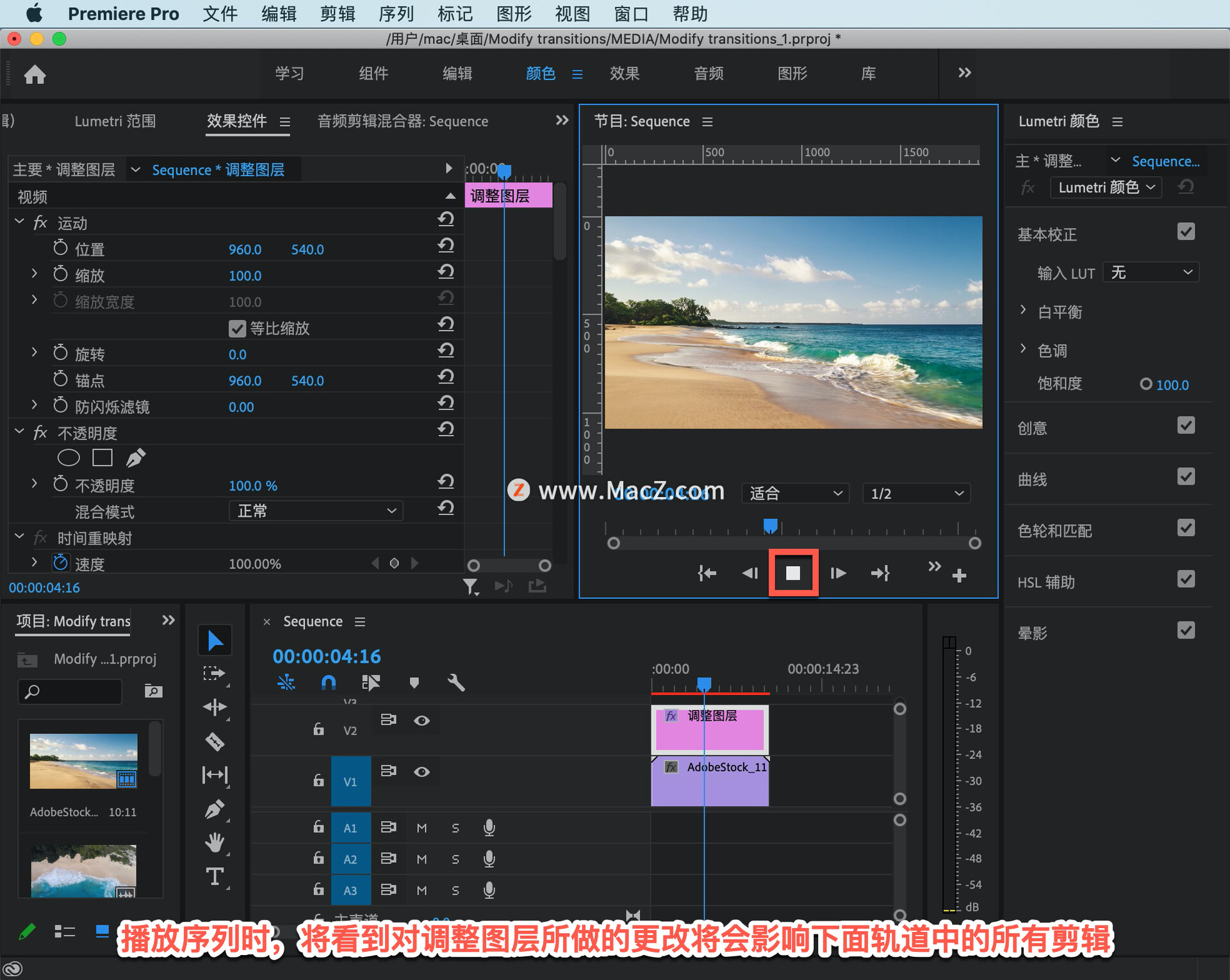Click the ellipse mask tool under 不透明度
Image resolution: width=1230 pixels, height=980 pixels.
[69, 457]
